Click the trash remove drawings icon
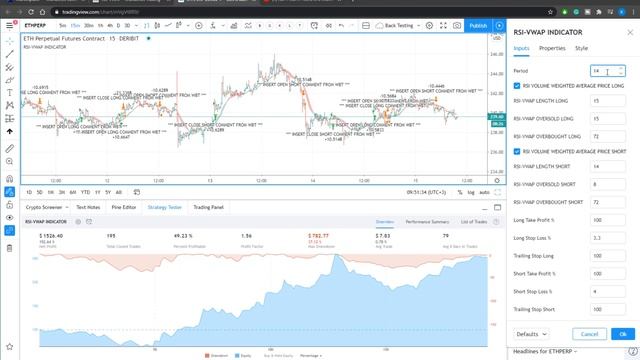Image resolution: width=640 pixels, height=360 pixels. pos(9,248)
